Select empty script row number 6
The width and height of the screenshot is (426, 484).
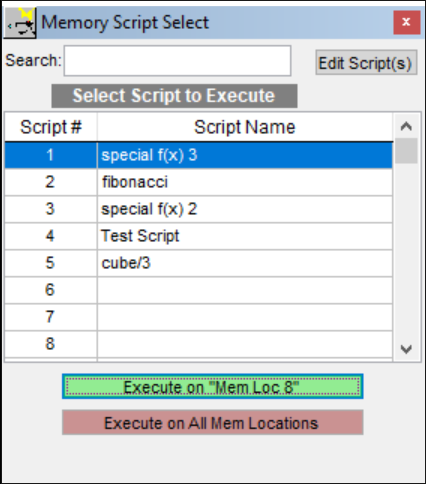coord(199,290)
